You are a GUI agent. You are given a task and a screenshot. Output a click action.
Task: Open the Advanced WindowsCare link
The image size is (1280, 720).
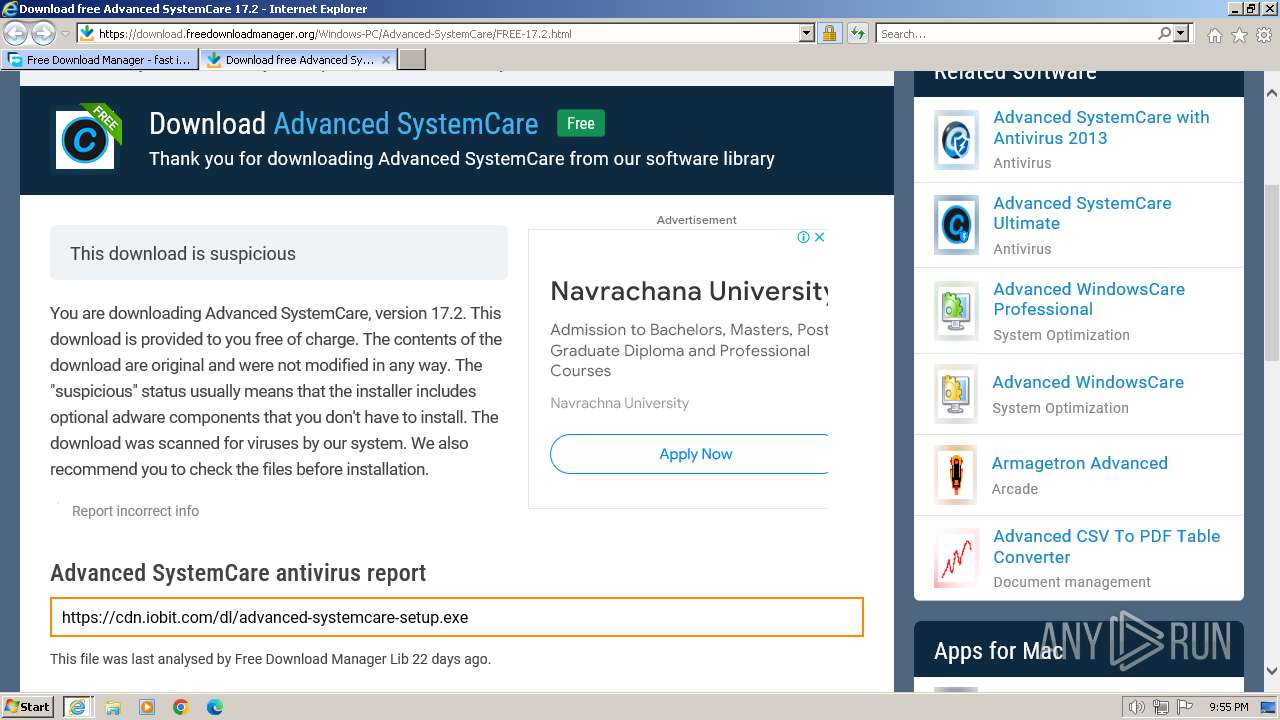1088,382
